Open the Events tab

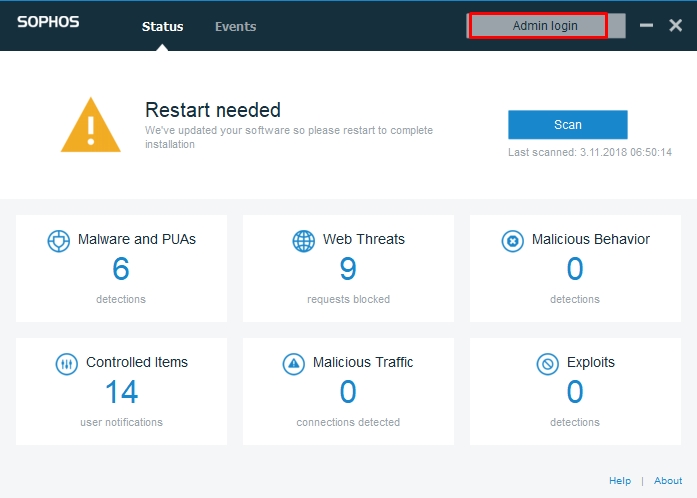236,27
